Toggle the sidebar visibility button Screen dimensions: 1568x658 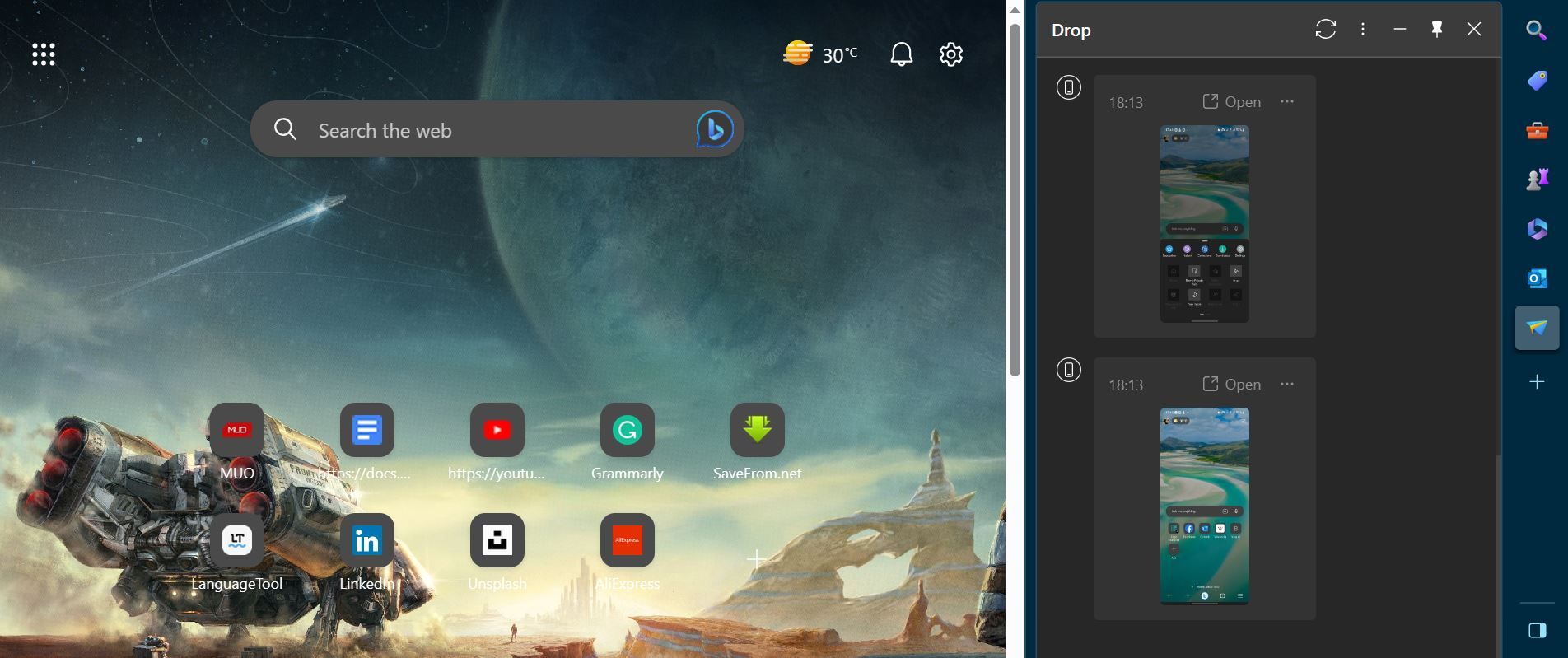click(1537, 630)
